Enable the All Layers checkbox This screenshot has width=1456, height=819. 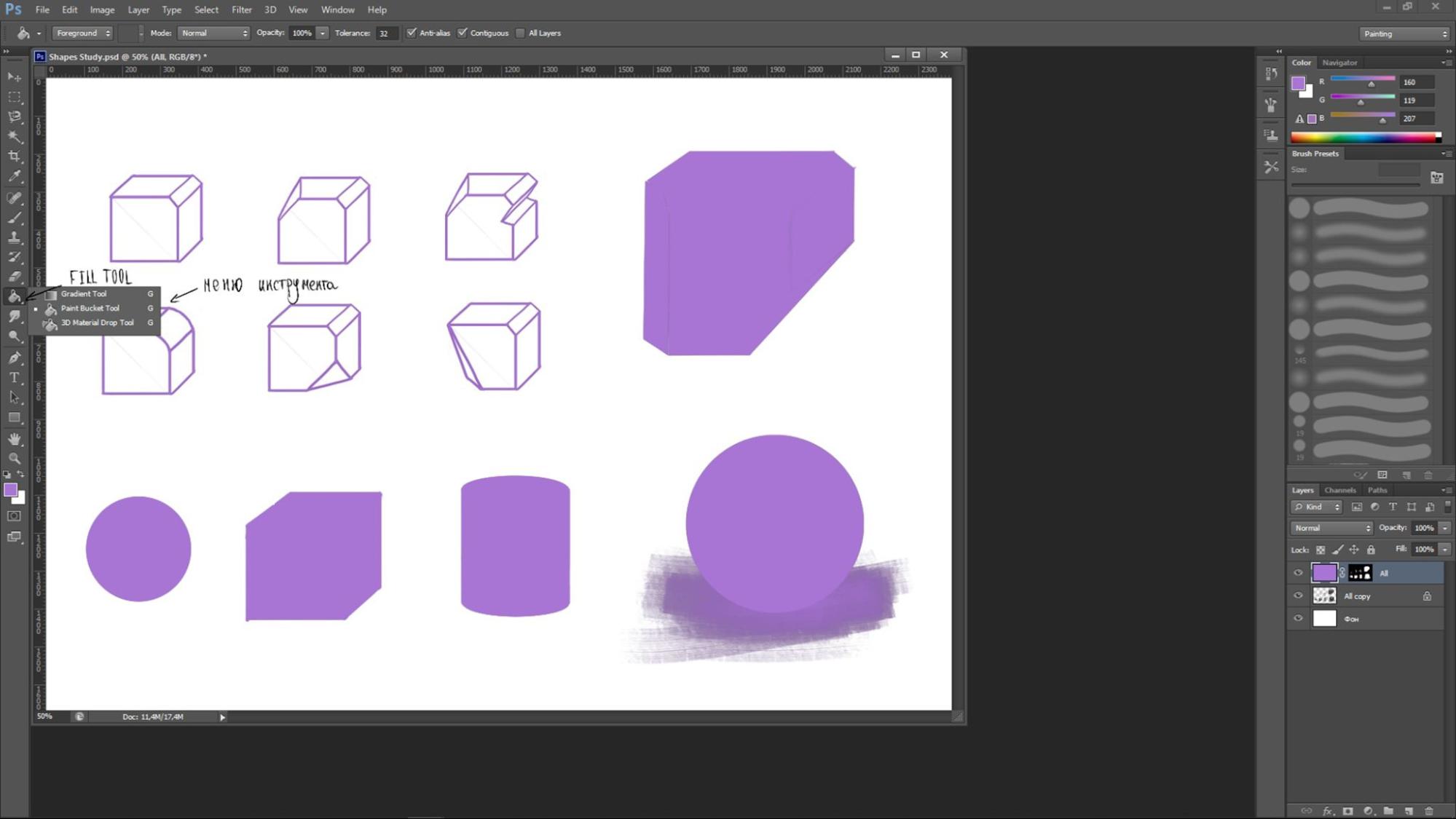click(x=520, y=33)
